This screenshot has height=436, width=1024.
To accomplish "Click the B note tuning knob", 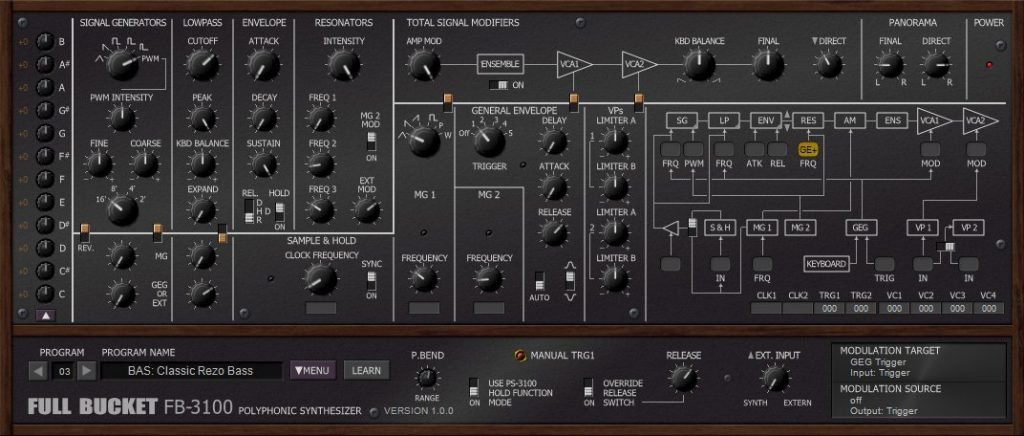I will click(x=44, y=42).
